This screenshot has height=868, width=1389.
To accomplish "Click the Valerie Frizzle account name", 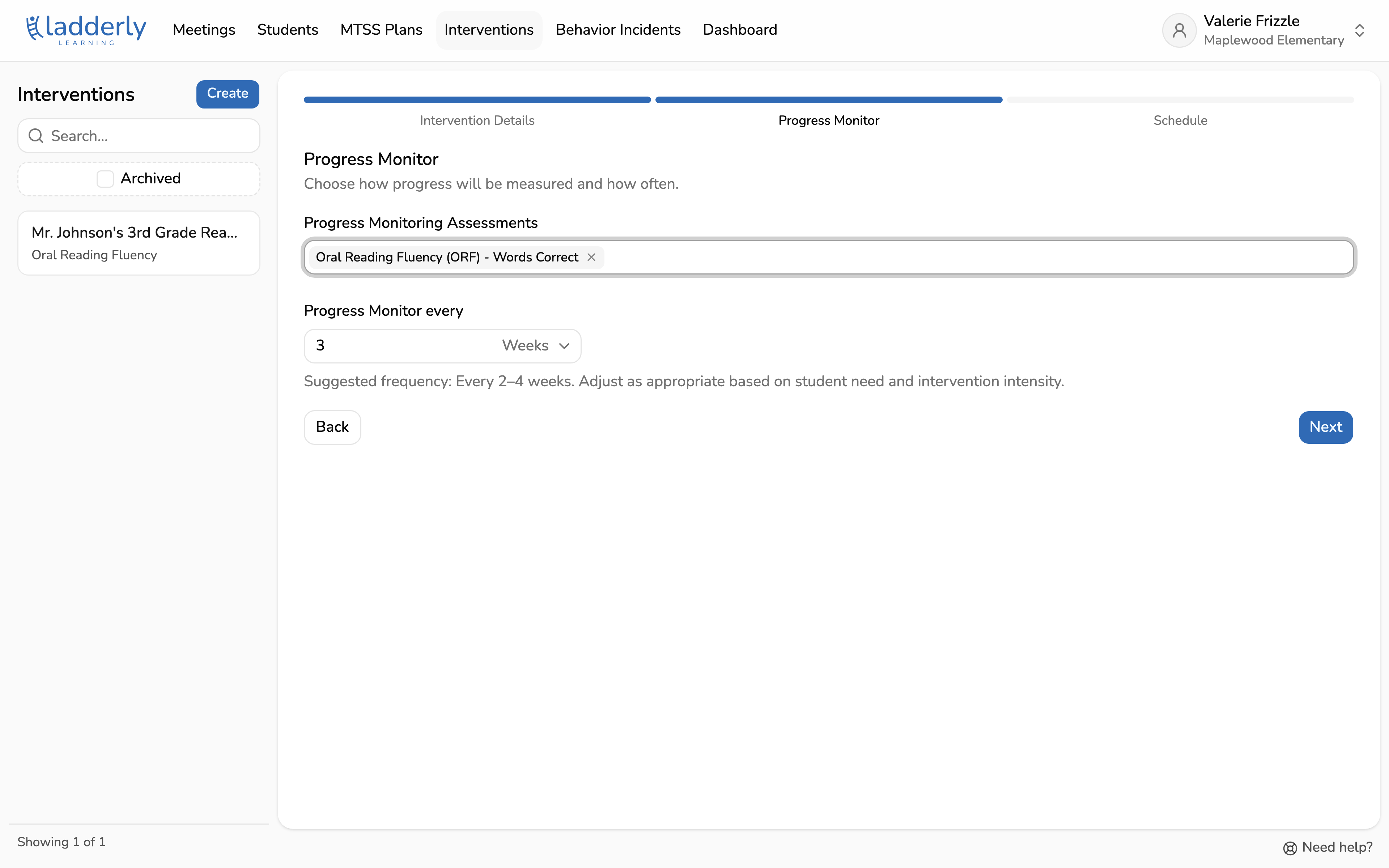I will pos(1251,21).
